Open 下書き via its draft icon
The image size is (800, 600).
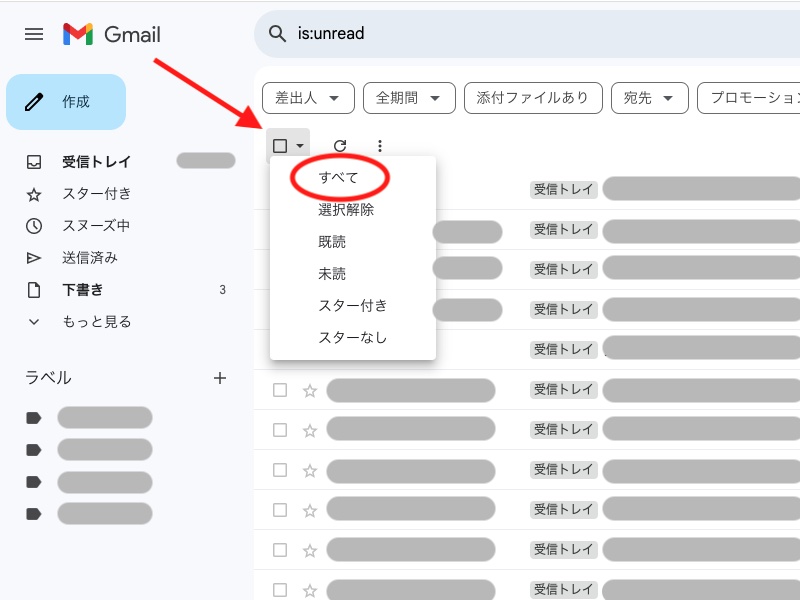click(x=33, y=290)
